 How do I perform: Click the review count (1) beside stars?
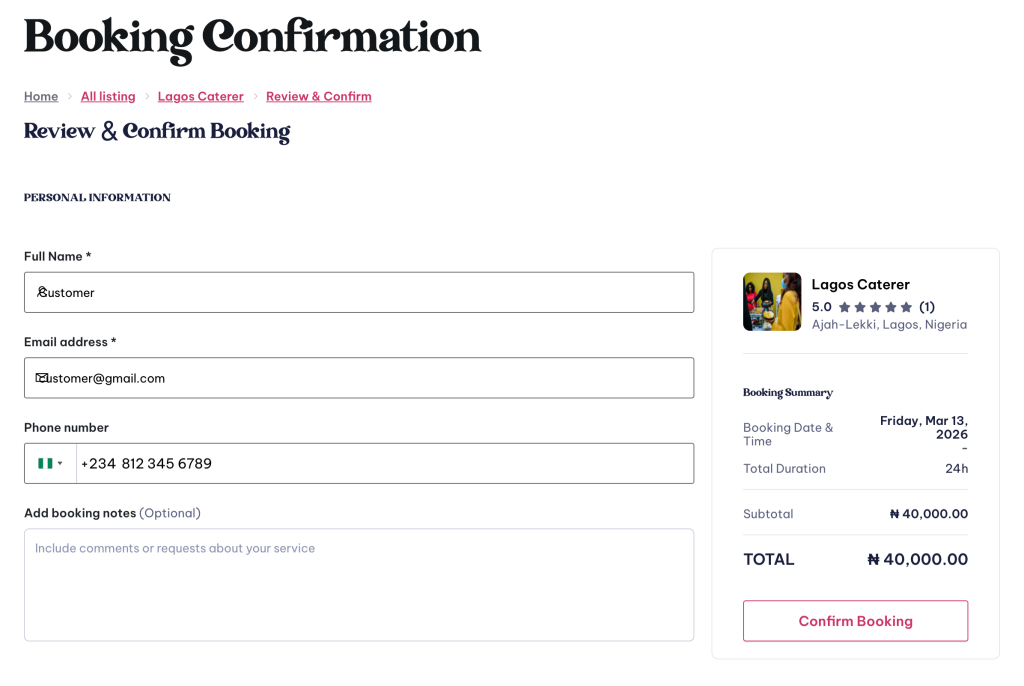(x=927, y=307)
